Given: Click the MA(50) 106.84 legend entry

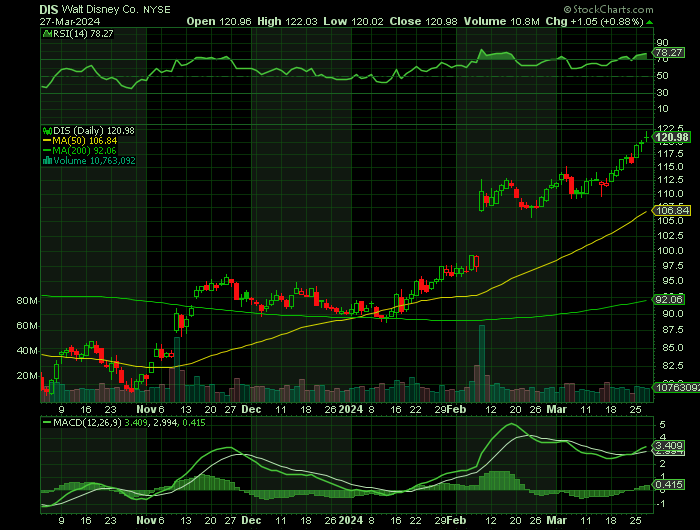Looking at the screenshot, I should 85,141.
